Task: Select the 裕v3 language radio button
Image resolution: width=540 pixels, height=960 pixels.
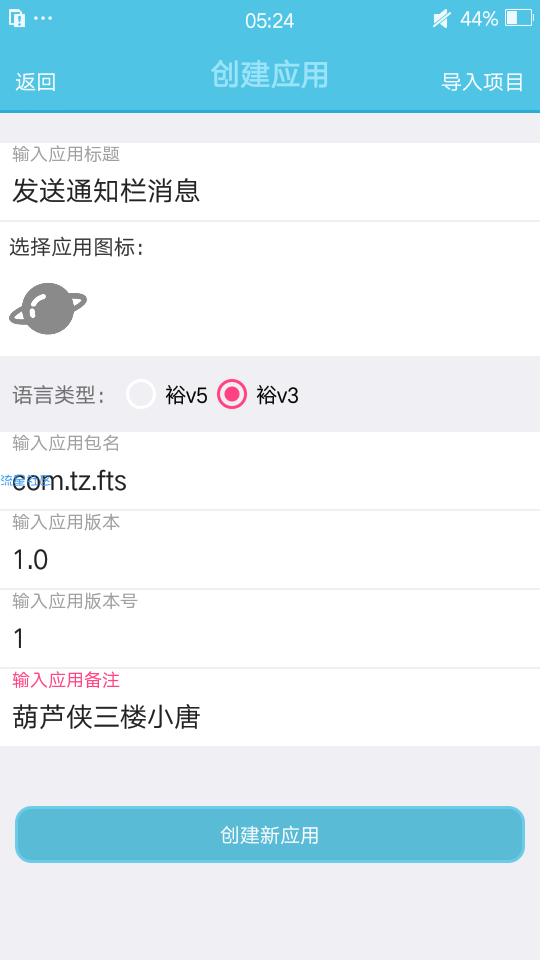Action: [232, 394]
